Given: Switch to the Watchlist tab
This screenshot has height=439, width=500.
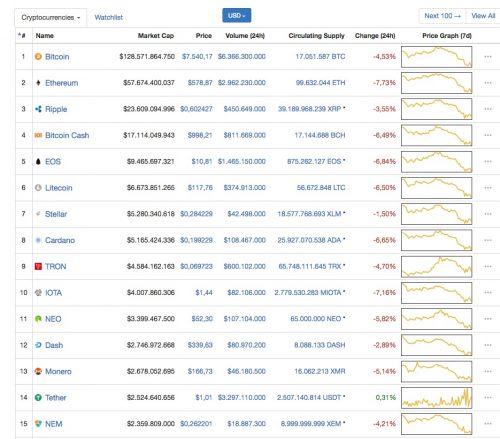Looking at the screenshot, I should (x=108, y=17).
